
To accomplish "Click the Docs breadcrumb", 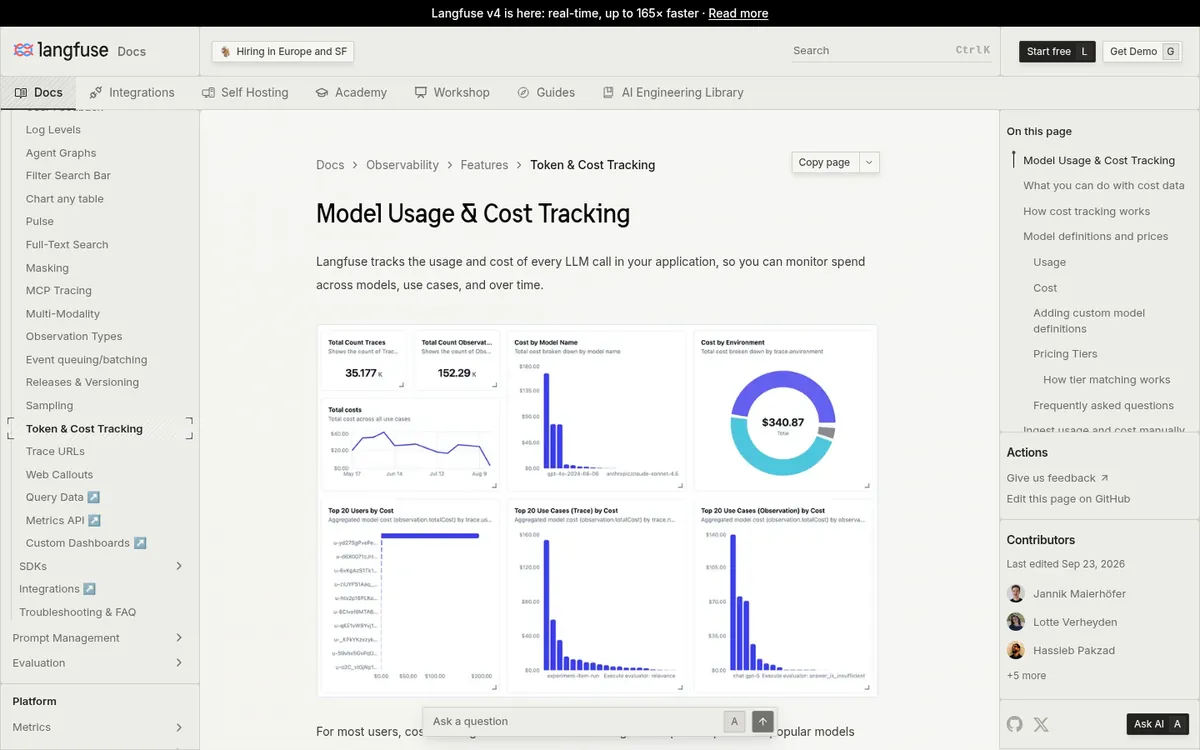I will point(330,165).
